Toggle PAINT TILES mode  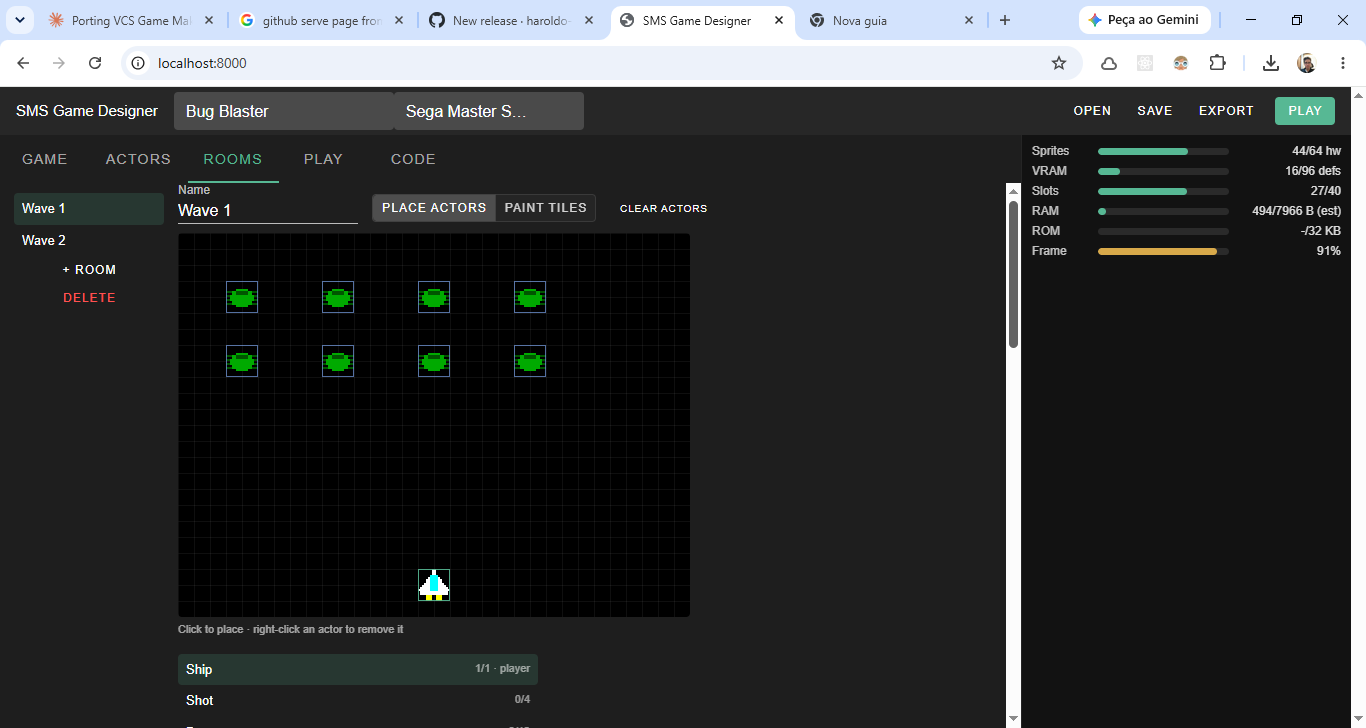tap(545, 208)
